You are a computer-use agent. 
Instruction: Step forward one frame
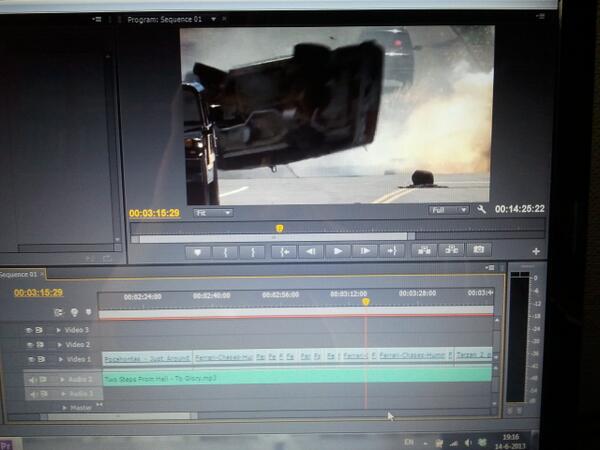click(365, 251)
